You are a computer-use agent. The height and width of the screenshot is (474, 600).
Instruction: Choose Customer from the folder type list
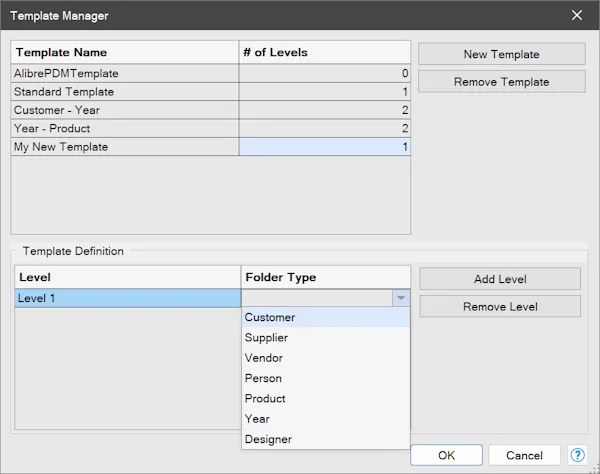pos(326,317)
